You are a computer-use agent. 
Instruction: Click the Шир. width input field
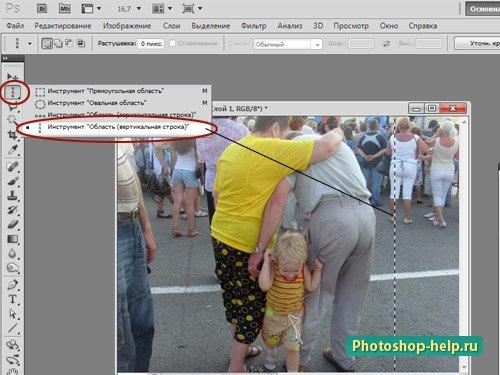362,44
